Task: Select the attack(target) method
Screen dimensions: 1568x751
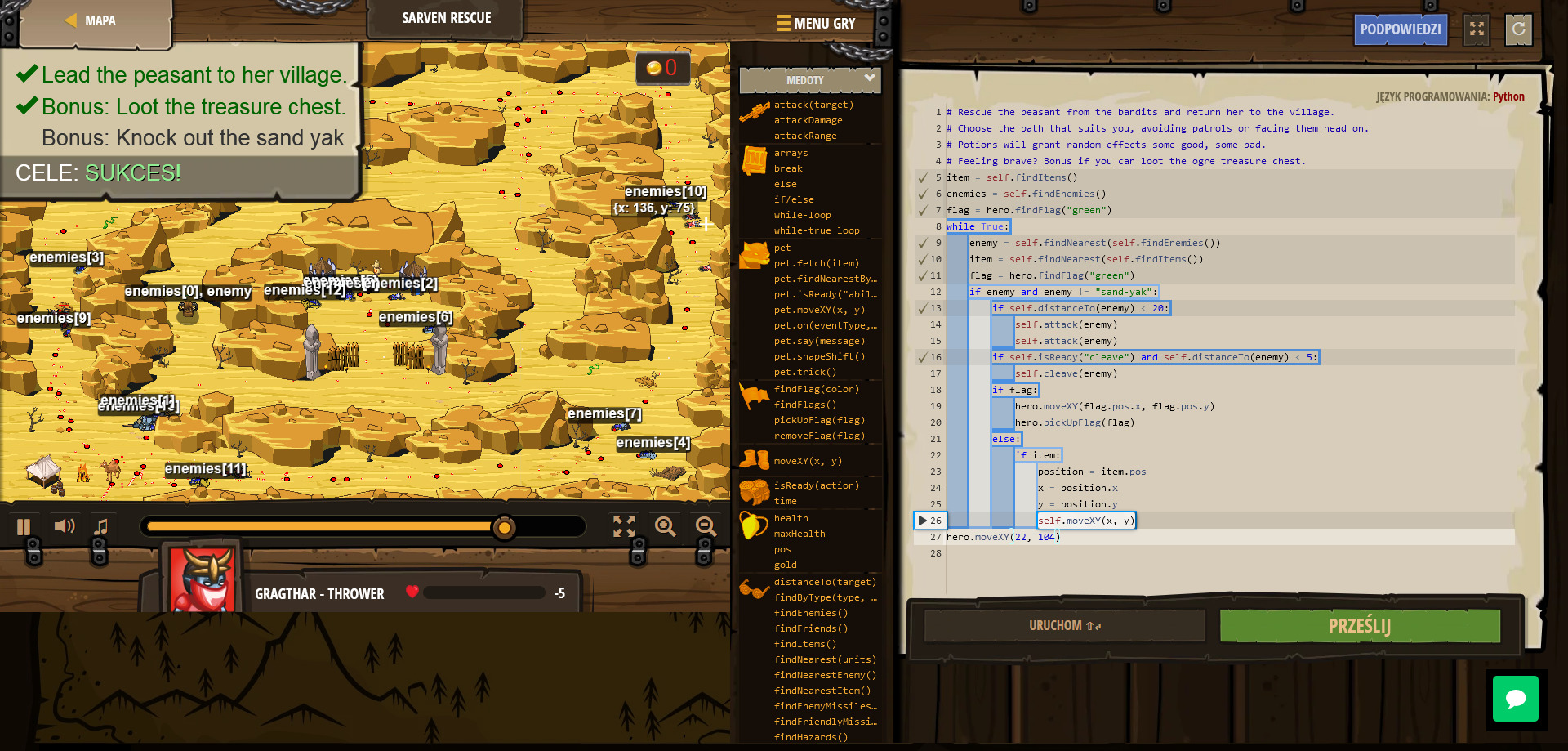Action: pyautogui.click(x=813, y=105)
